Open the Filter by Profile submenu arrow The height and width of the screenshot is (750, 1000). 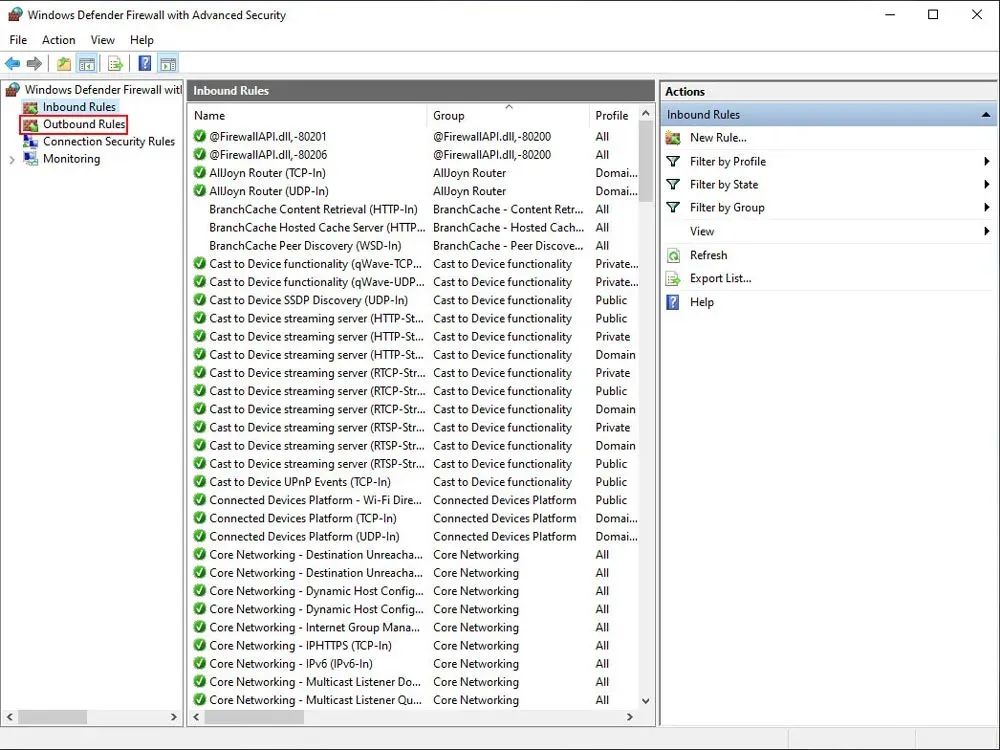[x=987, y=161]
